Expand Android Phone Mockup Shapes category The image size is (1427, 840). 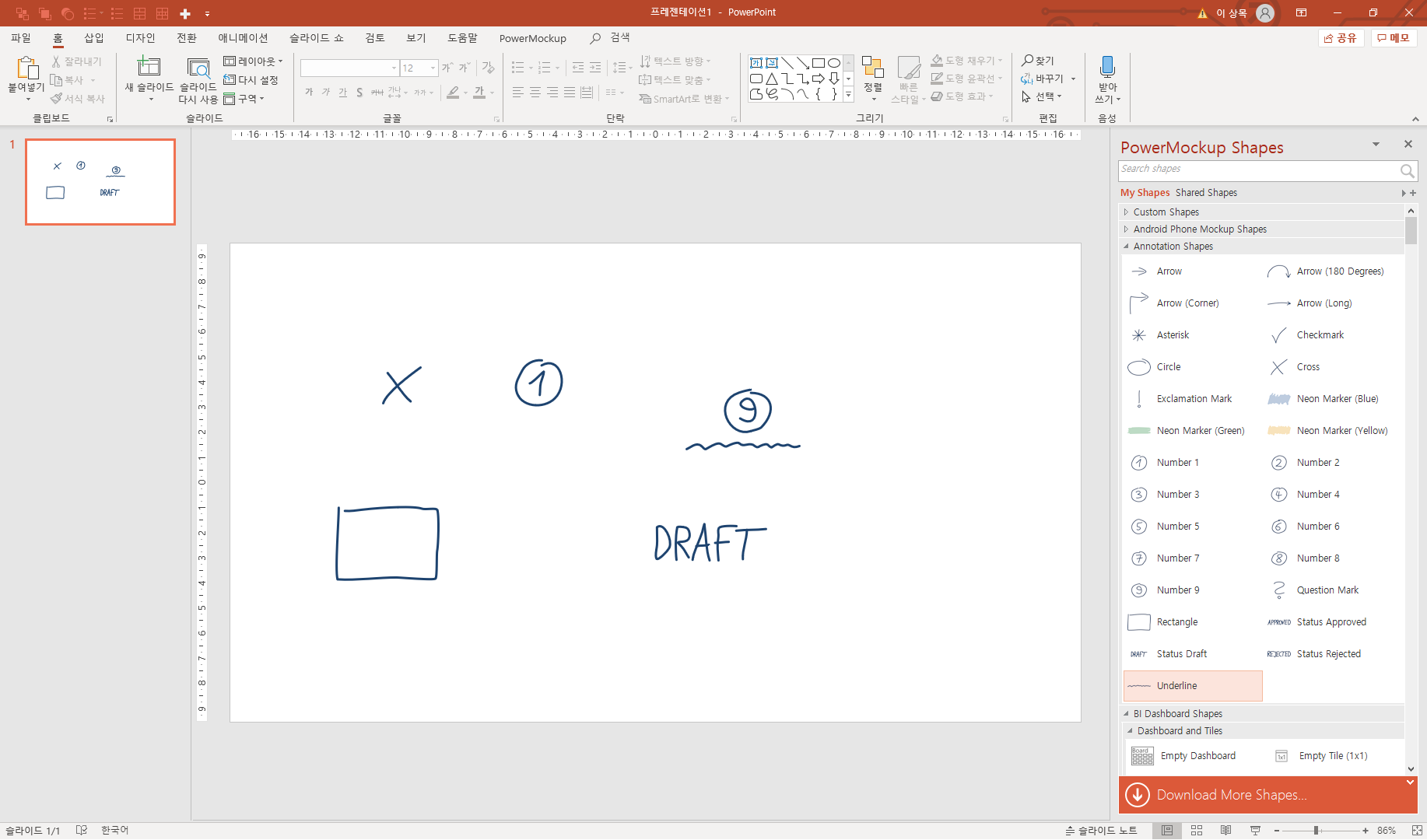(x=1126, y=229)
